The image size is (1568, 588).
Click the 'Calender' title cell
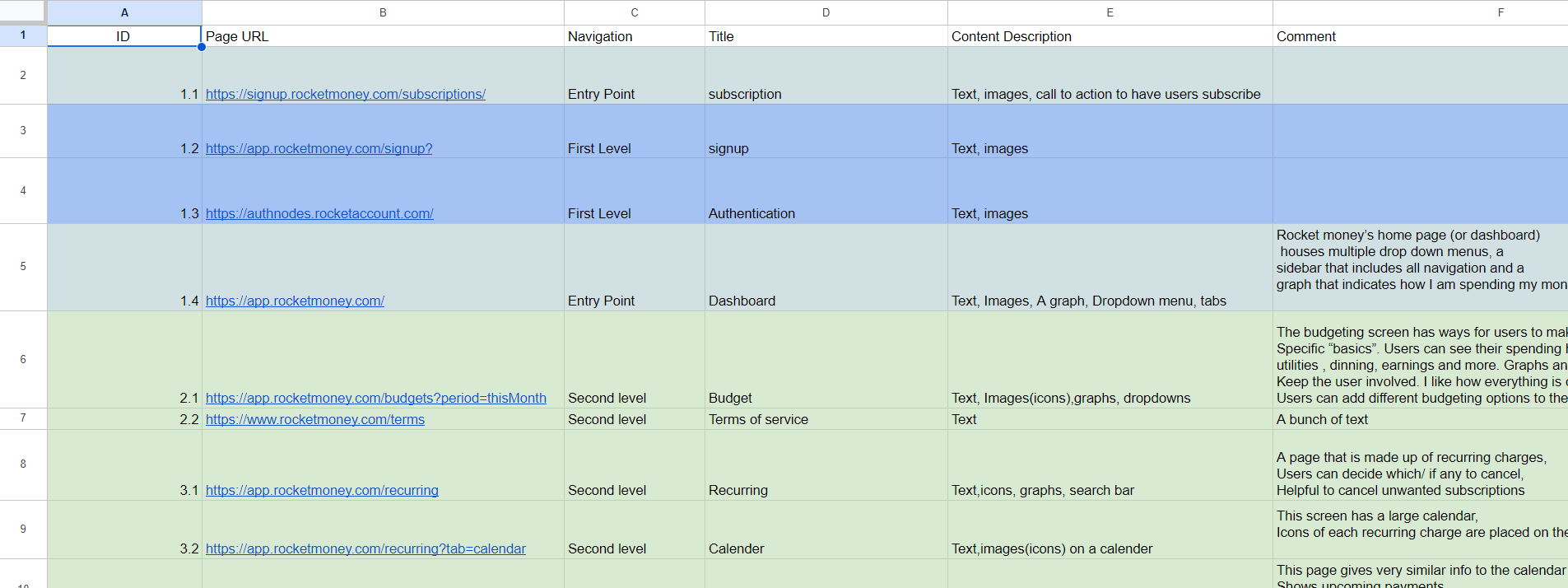(826, 530)
